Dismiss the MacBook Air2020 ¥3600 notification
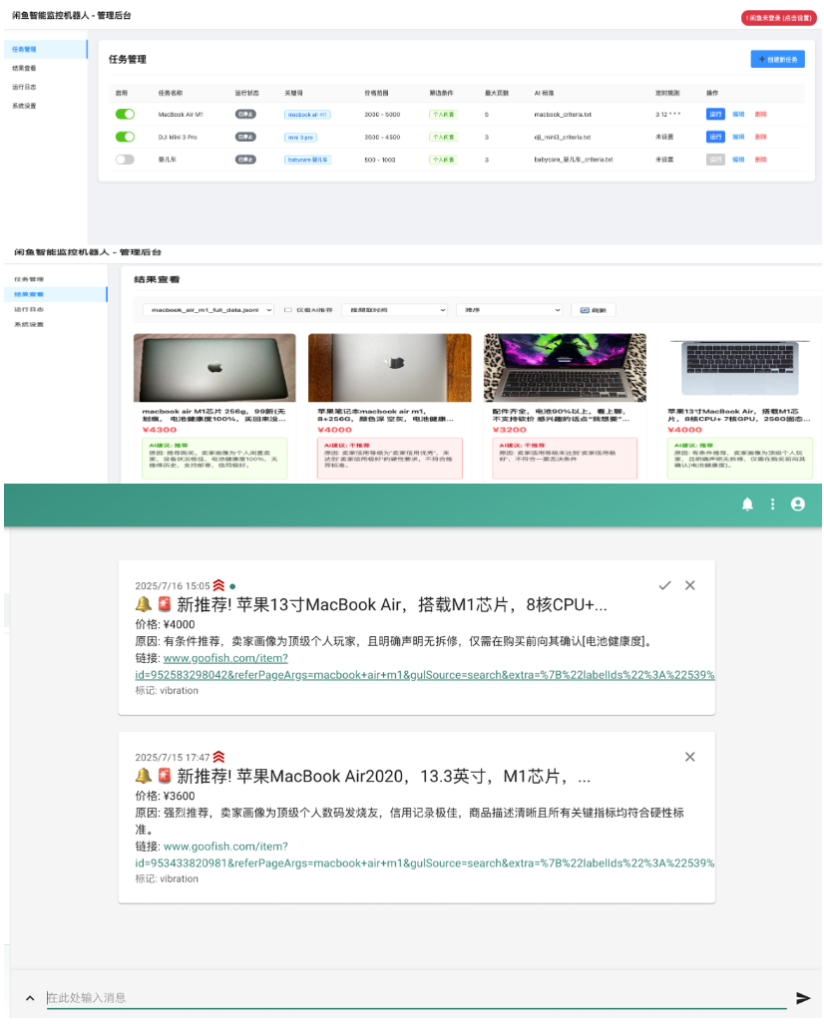The width and height of the screenshot is (824, 1024). 690,757
